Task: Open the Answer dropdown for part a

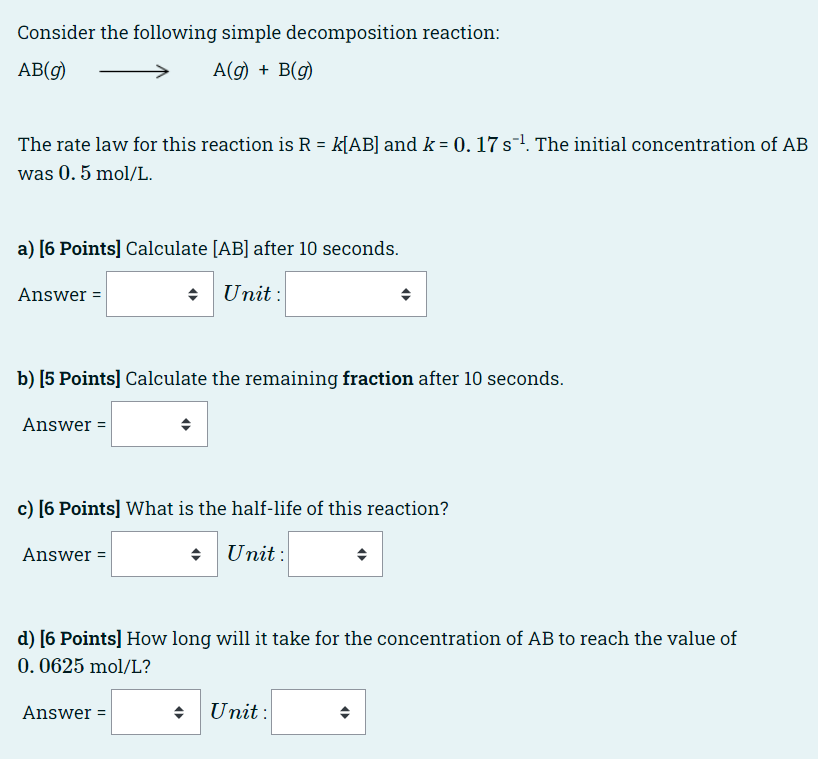Action: [160, 294]
